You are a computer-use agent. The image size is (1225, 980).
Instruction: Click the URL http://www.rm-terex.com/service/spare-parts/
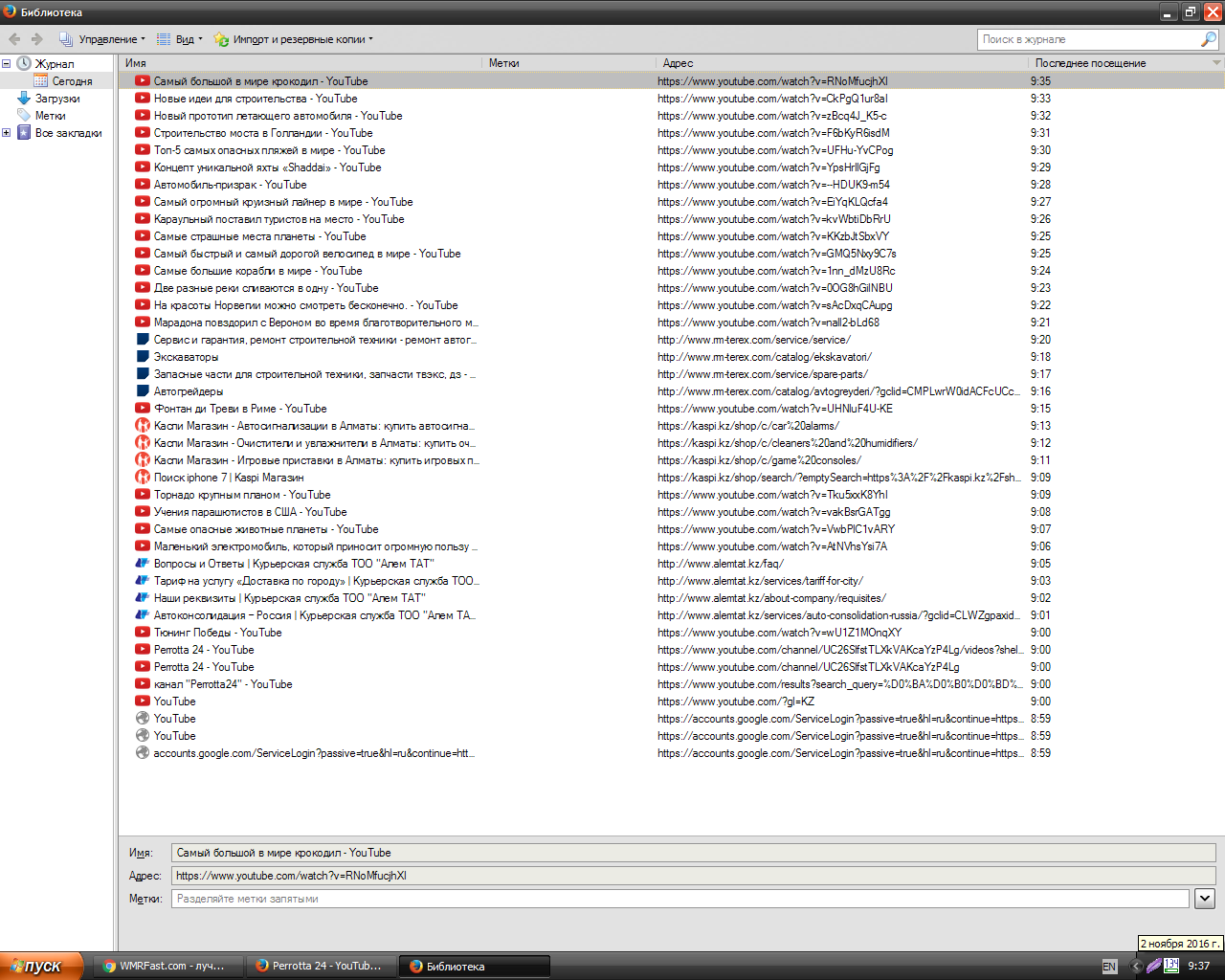tap(763, 374)
